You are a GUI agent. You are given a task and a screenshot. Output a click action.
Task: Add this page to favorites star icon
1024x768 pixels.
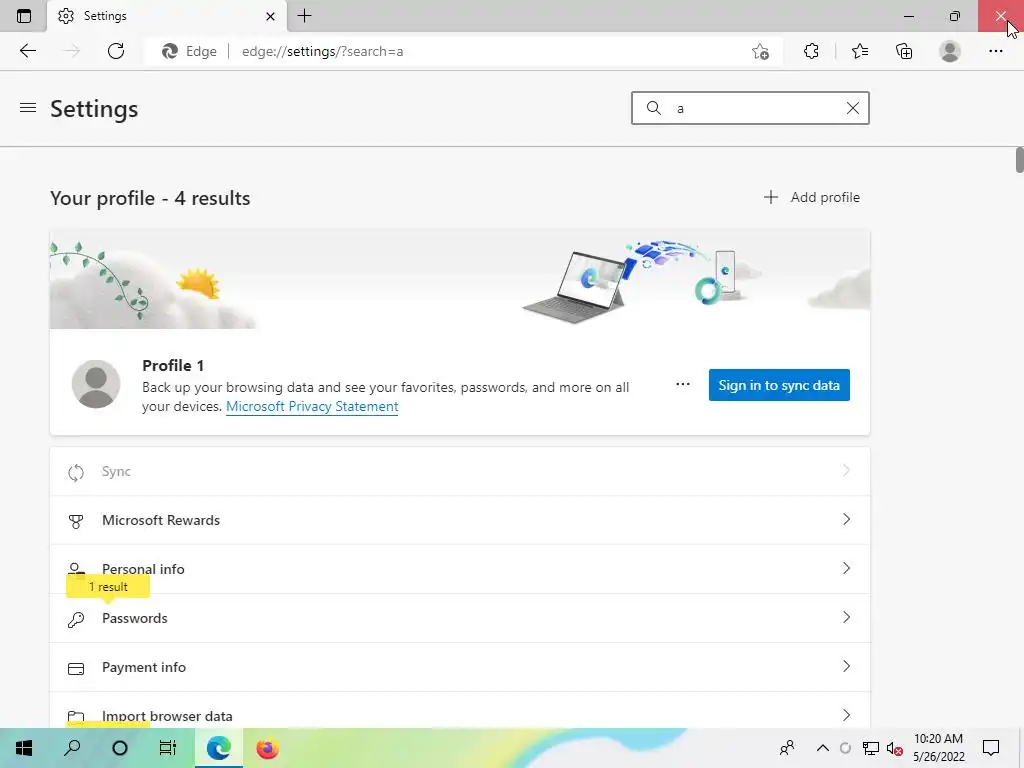click(x=760, y=51)
